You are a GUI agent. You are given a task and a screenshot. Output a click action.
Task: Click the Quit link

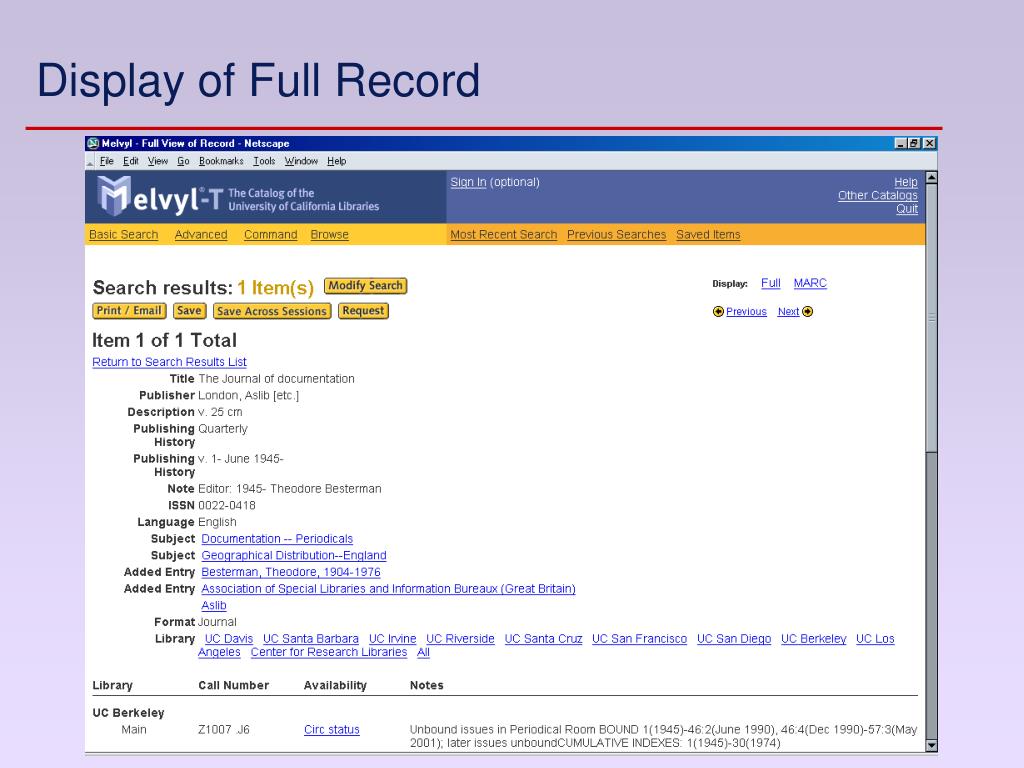click(906, 209)
